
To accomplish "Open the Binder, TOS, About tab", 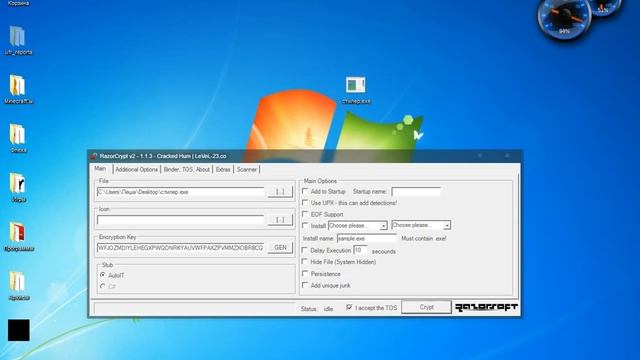I will tap(187, 169).
